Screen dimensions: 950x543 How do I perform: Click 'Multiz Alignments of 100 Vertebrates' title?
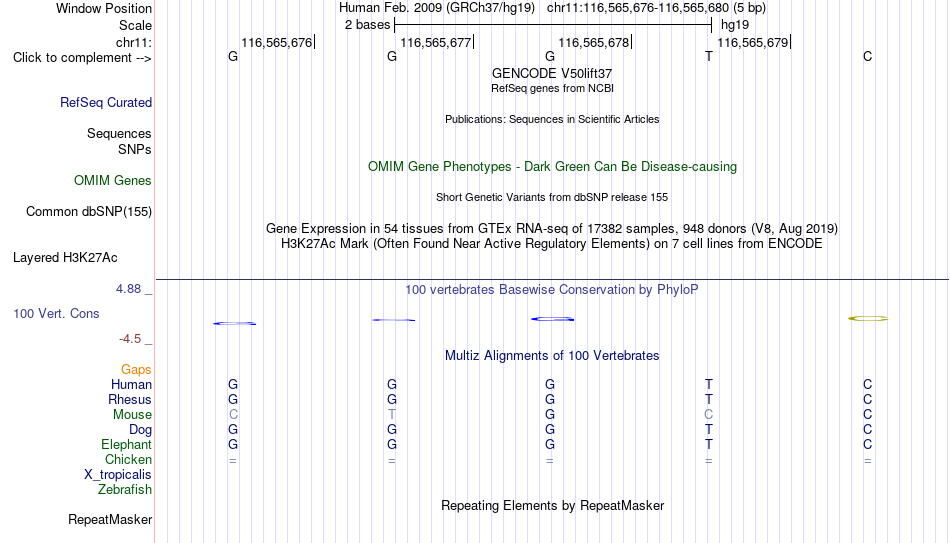[552, 356]
